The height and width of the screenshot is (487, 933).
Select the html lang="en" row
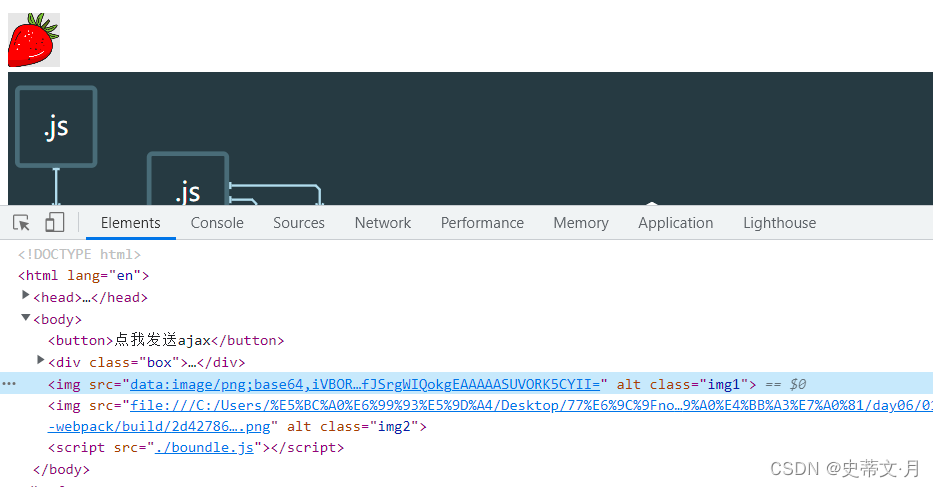(x=83, y=276)
